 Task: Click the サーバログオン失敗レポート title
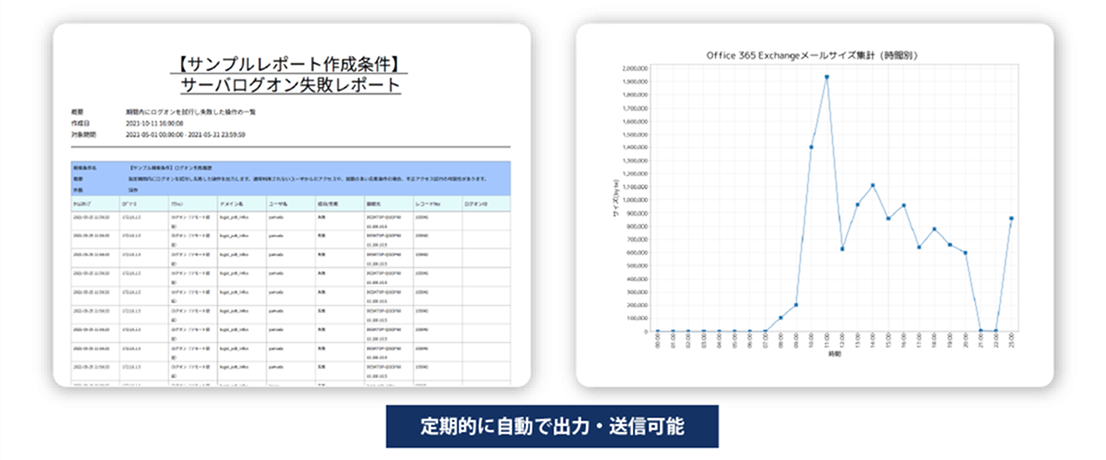point(291,84)
